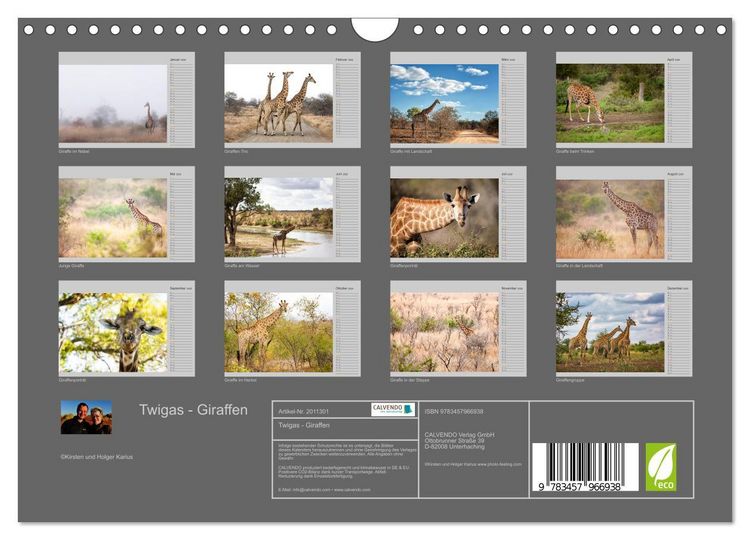Click 'Twigas - Giraffen' inside info box
This screenshot has height=540, width=750.
(x=304, y=425)
